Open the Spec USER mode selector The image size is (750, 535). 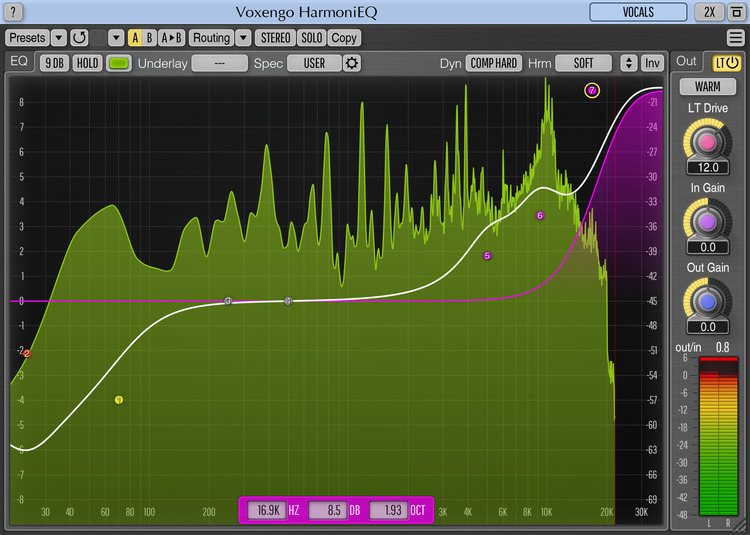(314, 63)
